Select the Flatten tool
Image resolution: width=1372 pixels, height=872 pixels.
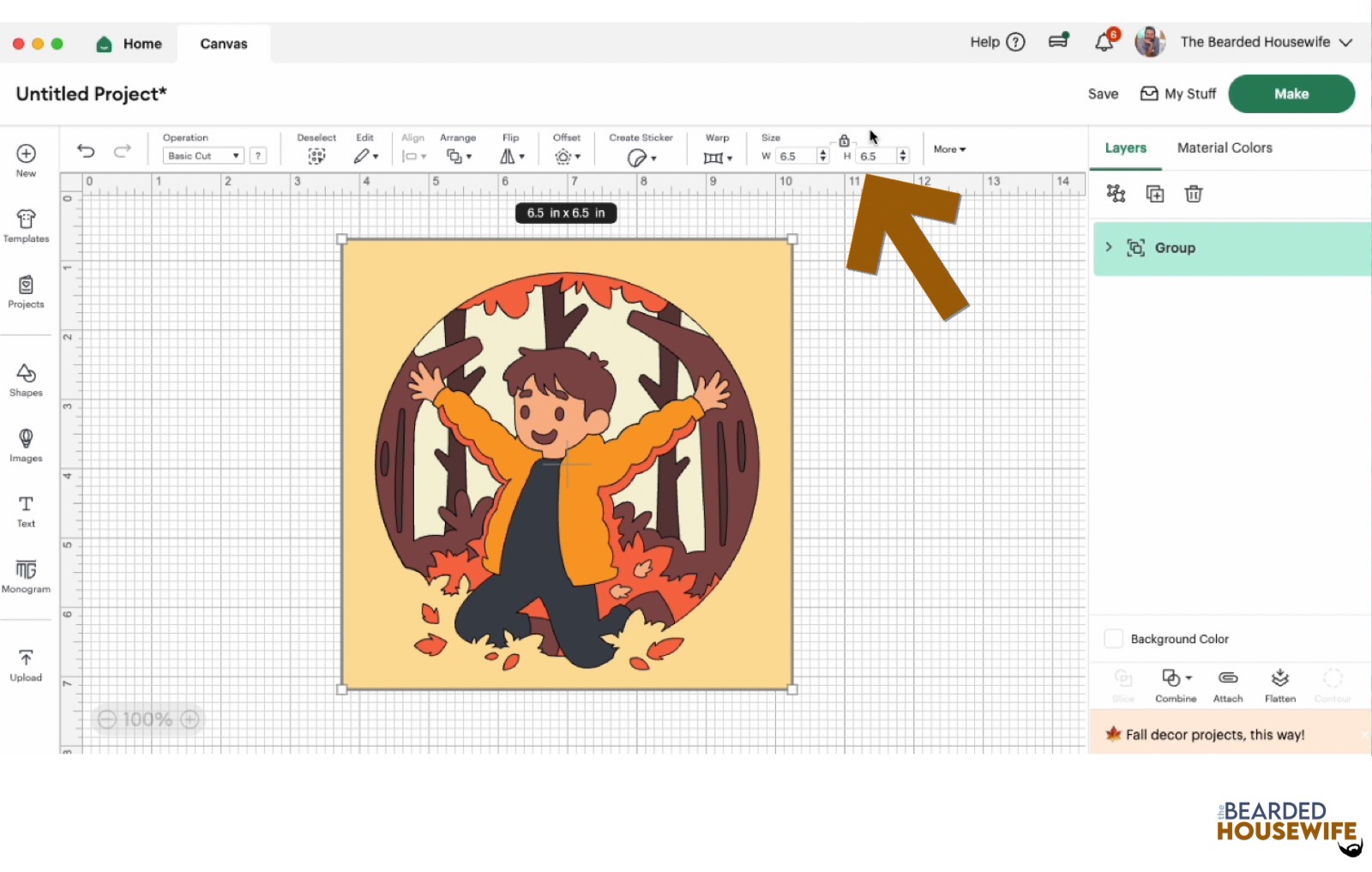(1280, 682)
